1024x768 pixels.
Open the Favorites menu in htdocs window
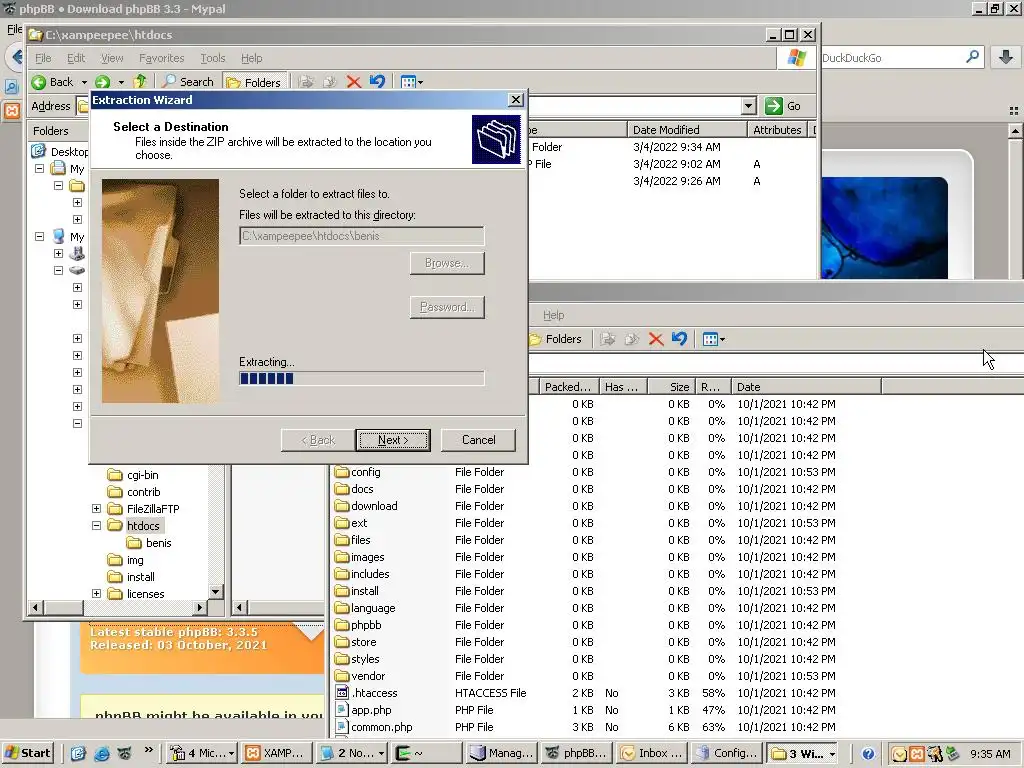[x=161, y=58]
